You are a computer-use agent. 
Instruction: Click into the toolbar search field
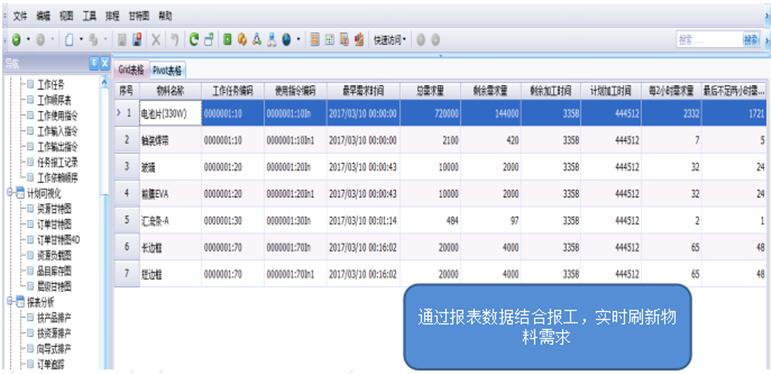tap(709, 40)
